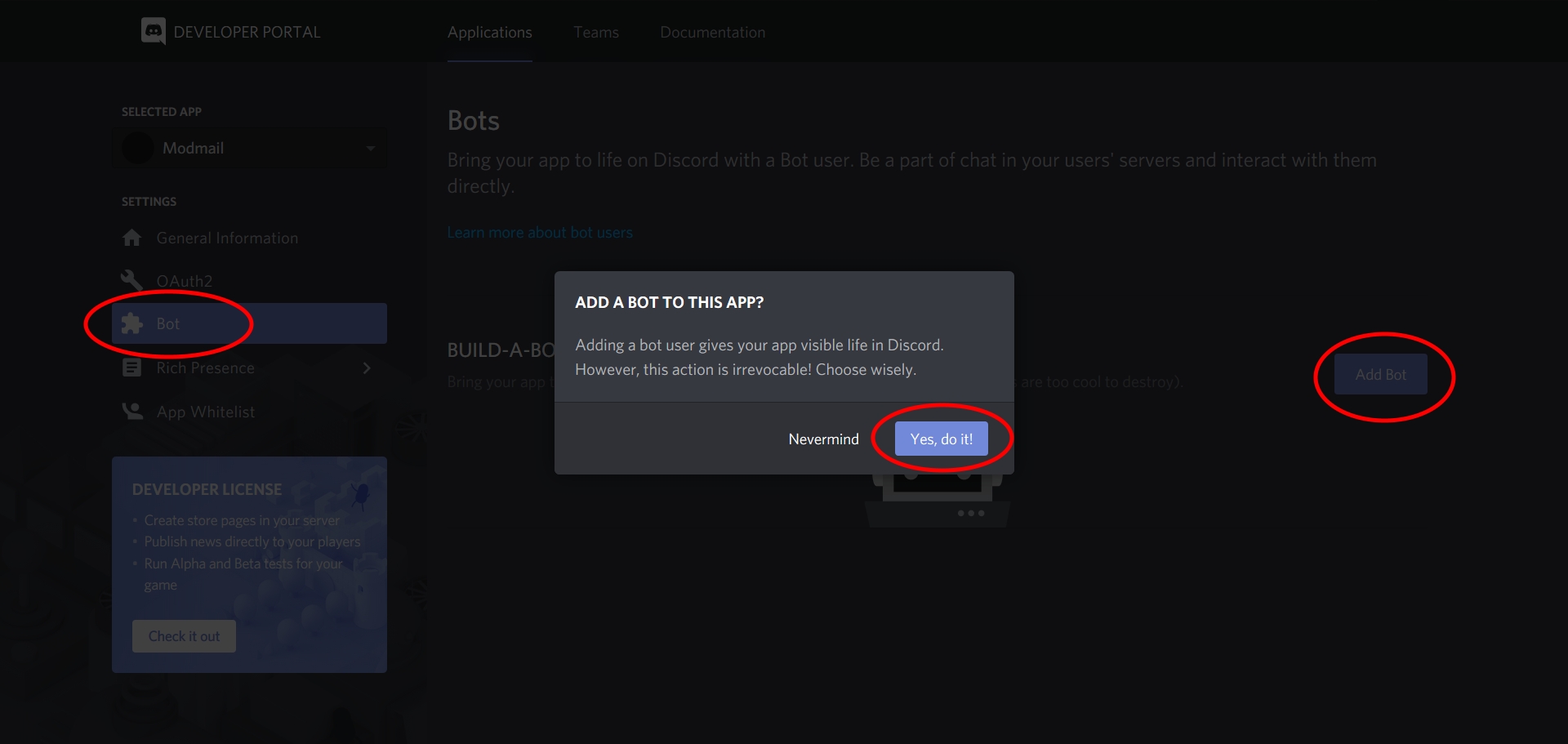Click the Discord logo icon
1568x744 pixels.
click(x=153, y=32)
